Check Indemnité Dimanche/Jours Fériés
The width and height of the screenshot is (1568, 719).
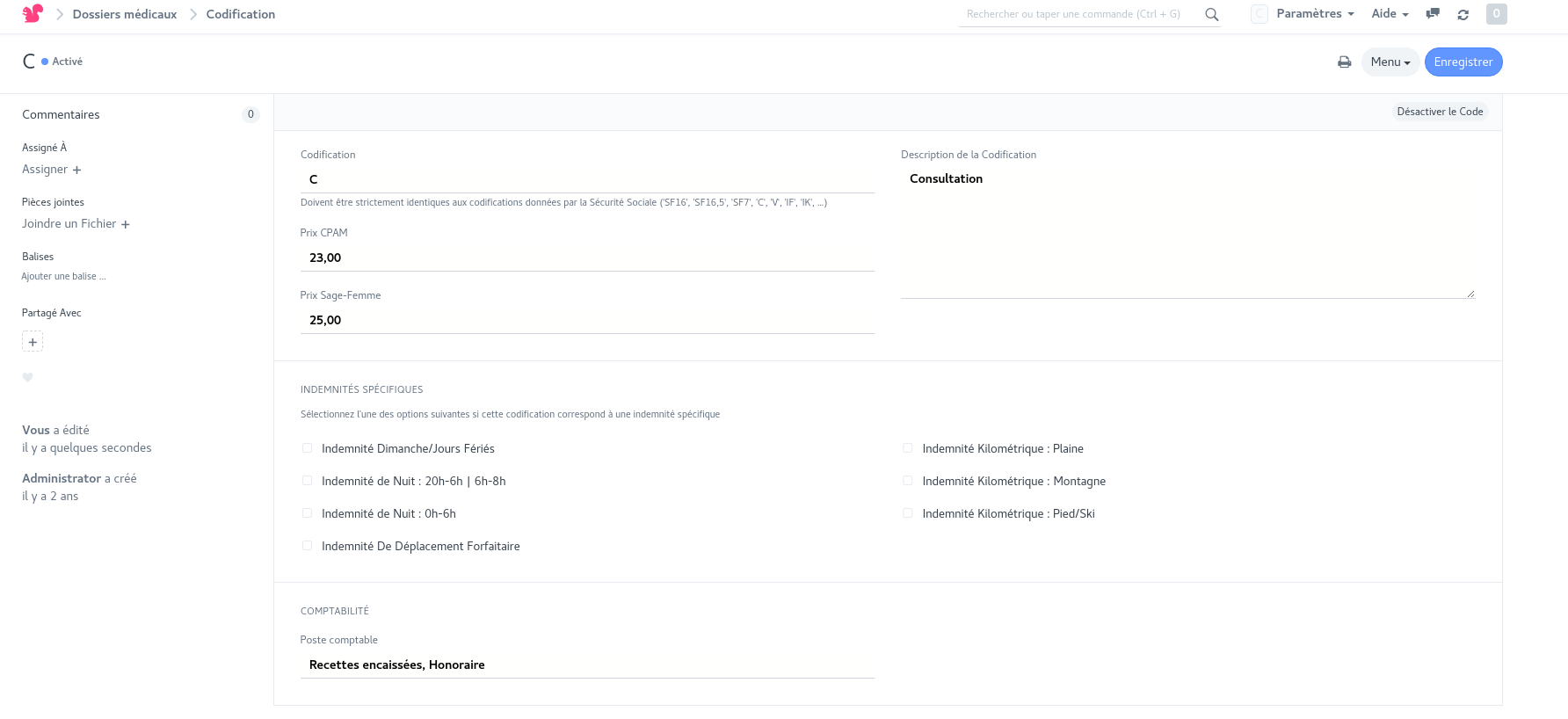click(x=307, y=448)
